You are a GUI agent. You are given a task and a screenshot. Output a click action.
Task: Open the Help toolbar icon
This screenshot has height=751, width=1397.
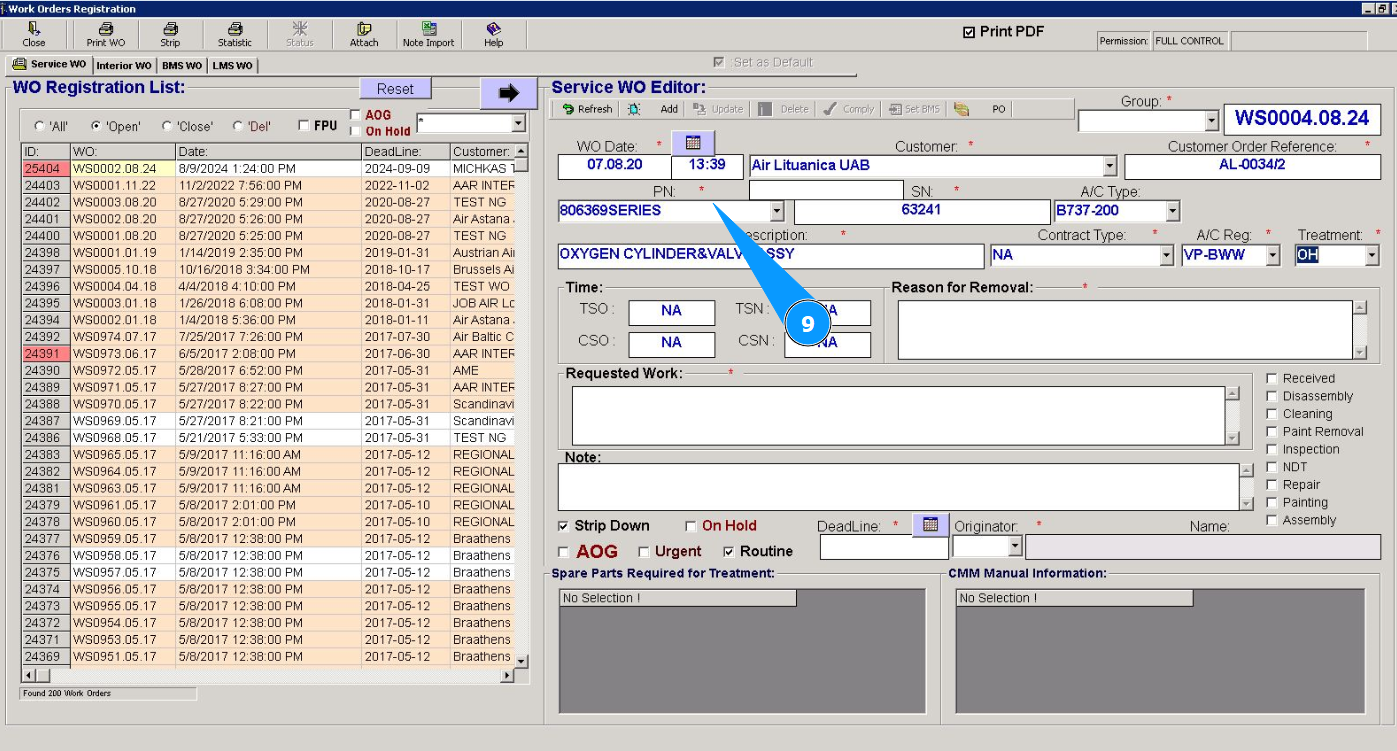[493, 35]
